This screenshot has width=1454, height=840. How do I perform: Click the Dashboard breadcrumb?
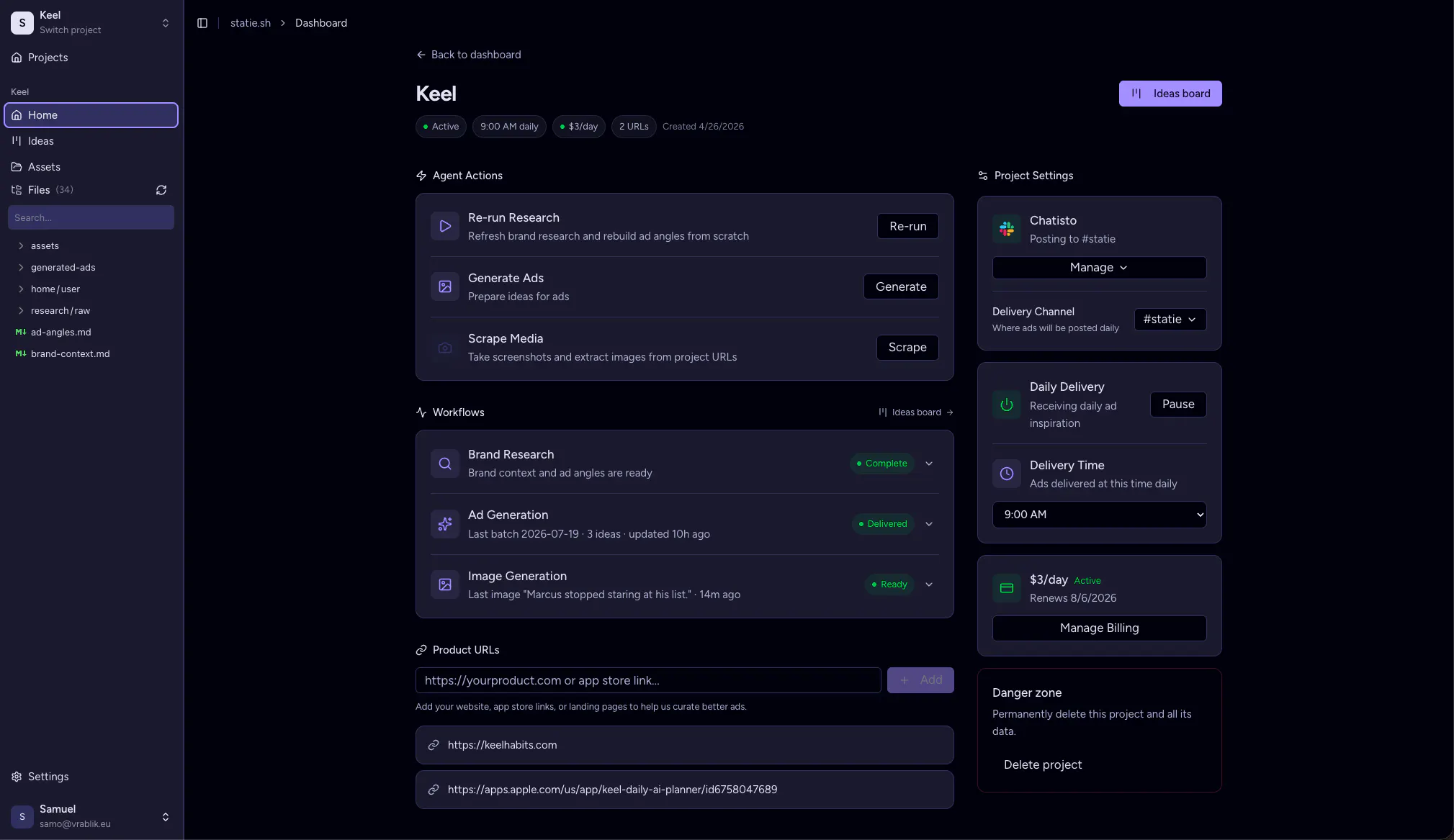(x=321, y=23)
